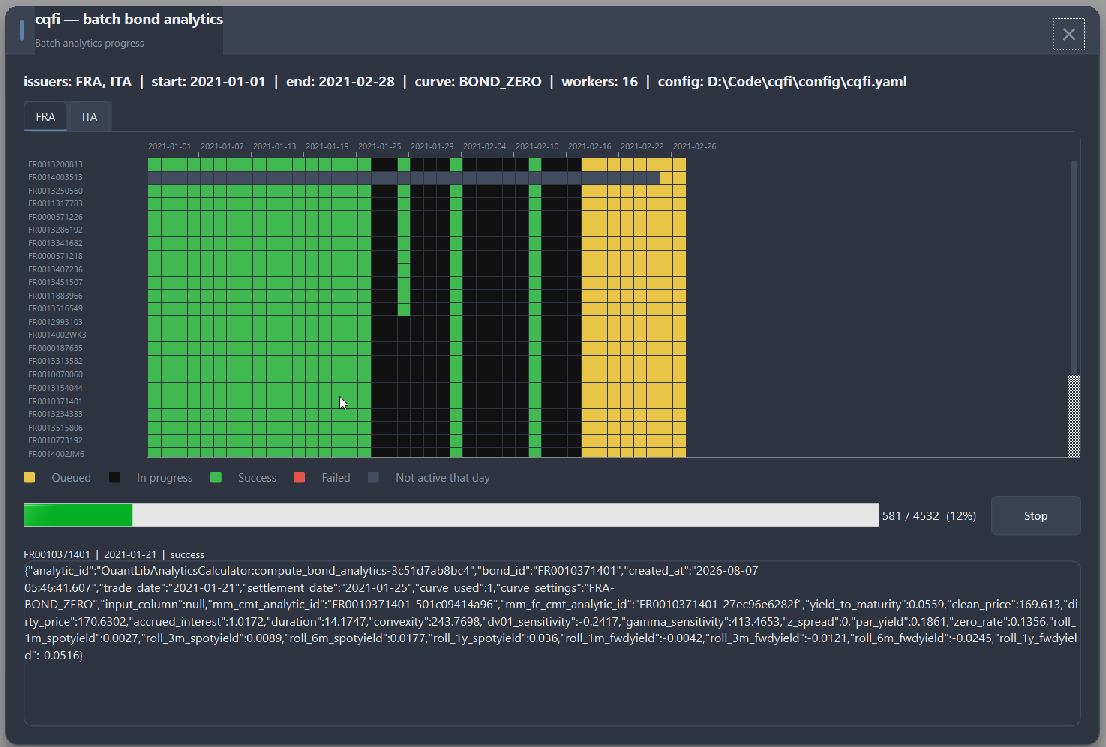Click the 2021-01-13 date column header
The height and width of the screenshot is (747, 1106).
click(274, 146)
